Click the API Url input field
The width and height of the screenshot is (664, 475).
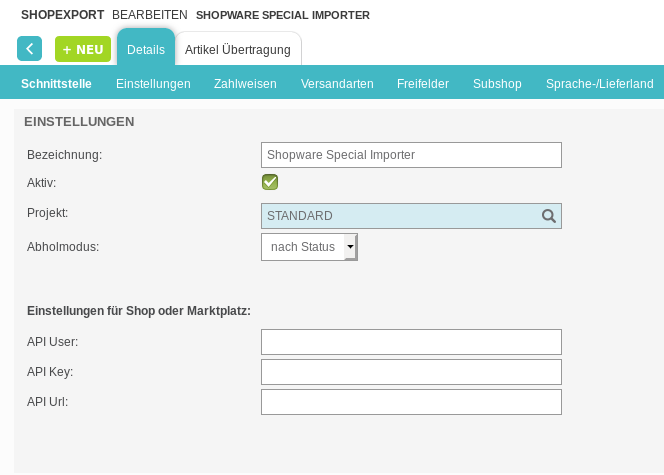(410, 402)
